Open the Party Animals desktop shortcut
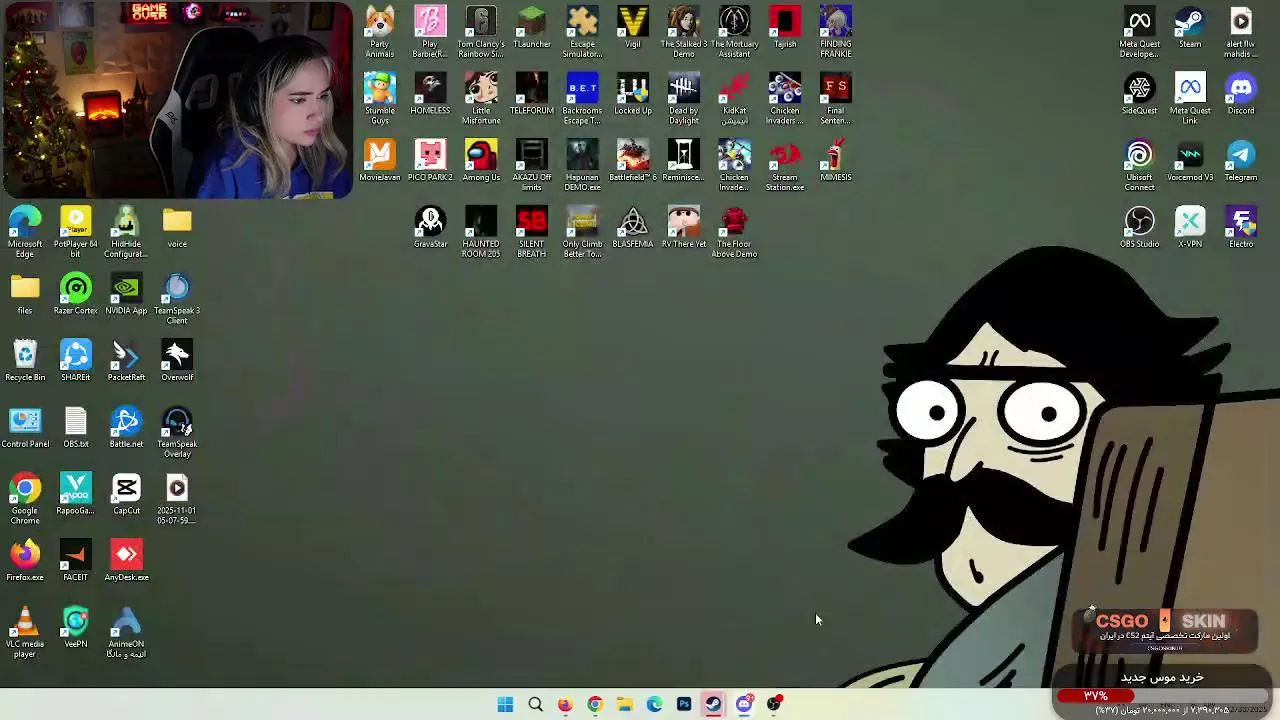The image size is (1280, 720). [x=379, y=32]
